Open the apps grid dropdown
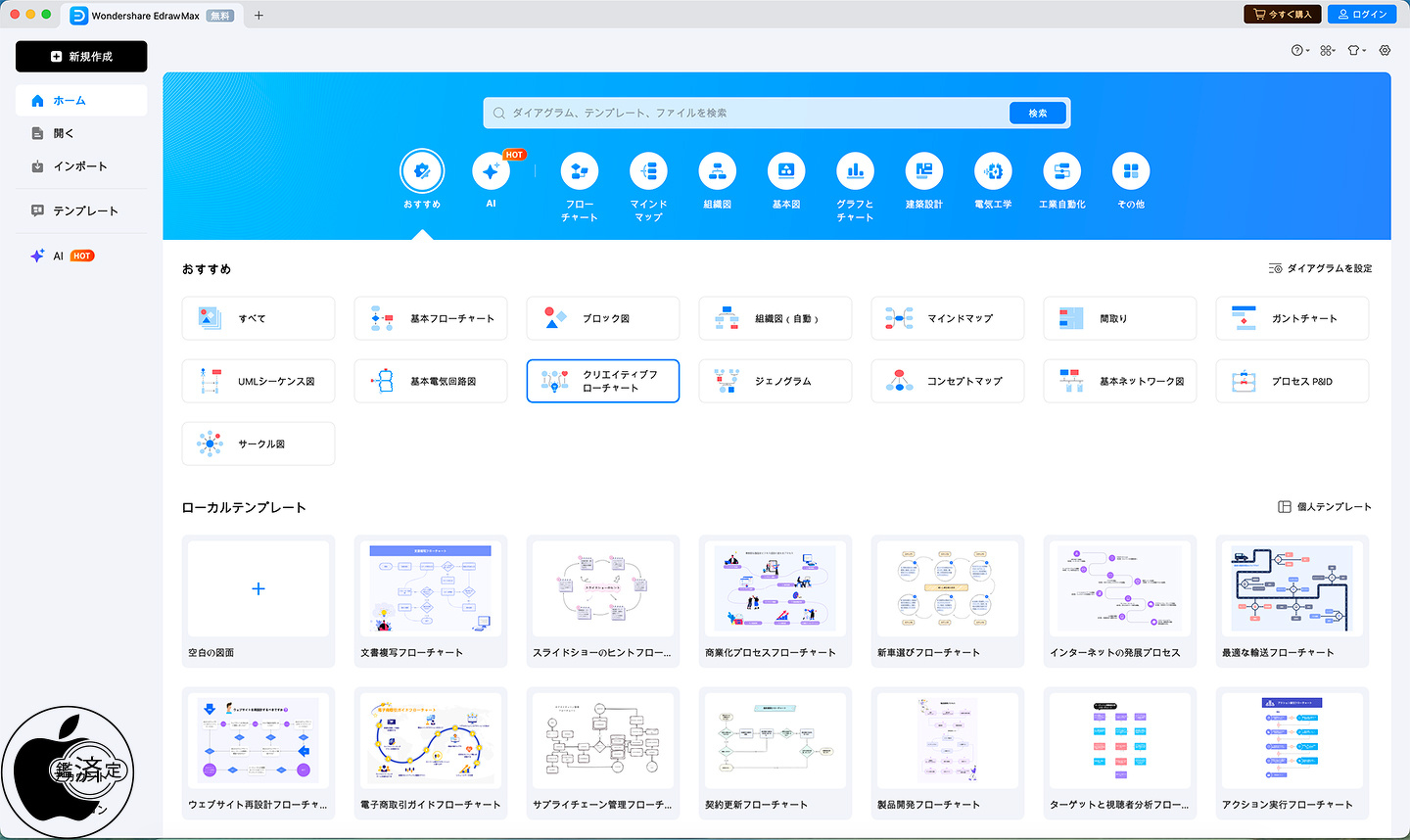Screen dimensions: 1410x840 coord(1327,50)
